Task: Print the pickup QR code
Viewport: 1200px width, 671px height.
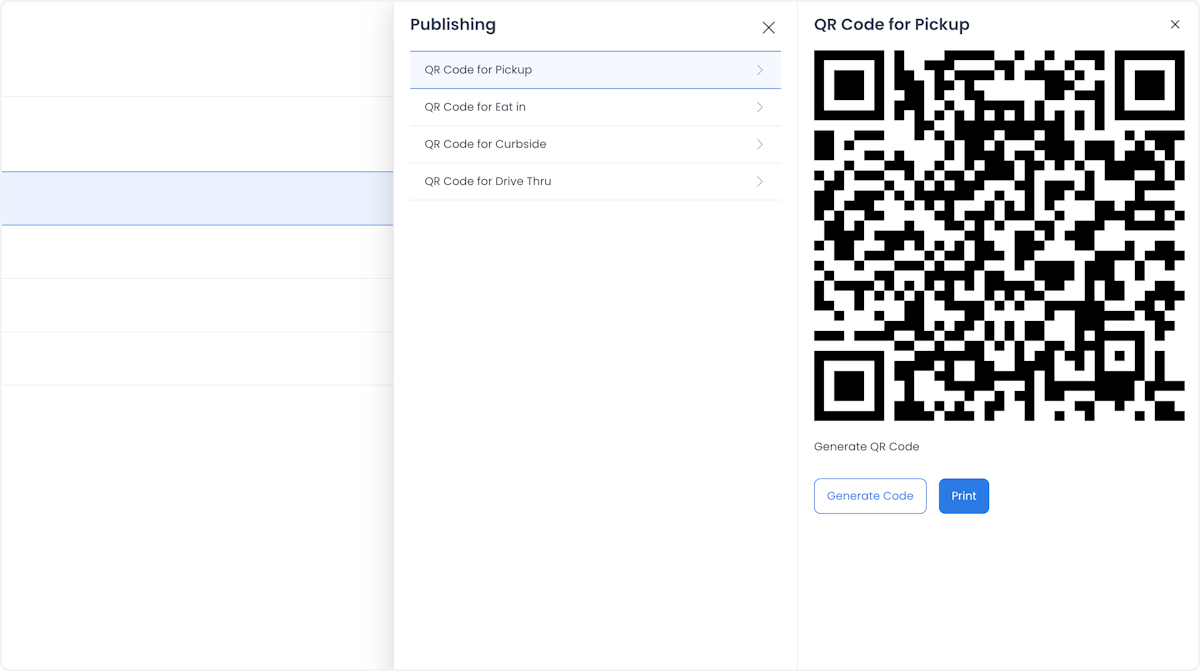Action: [964, 496]
